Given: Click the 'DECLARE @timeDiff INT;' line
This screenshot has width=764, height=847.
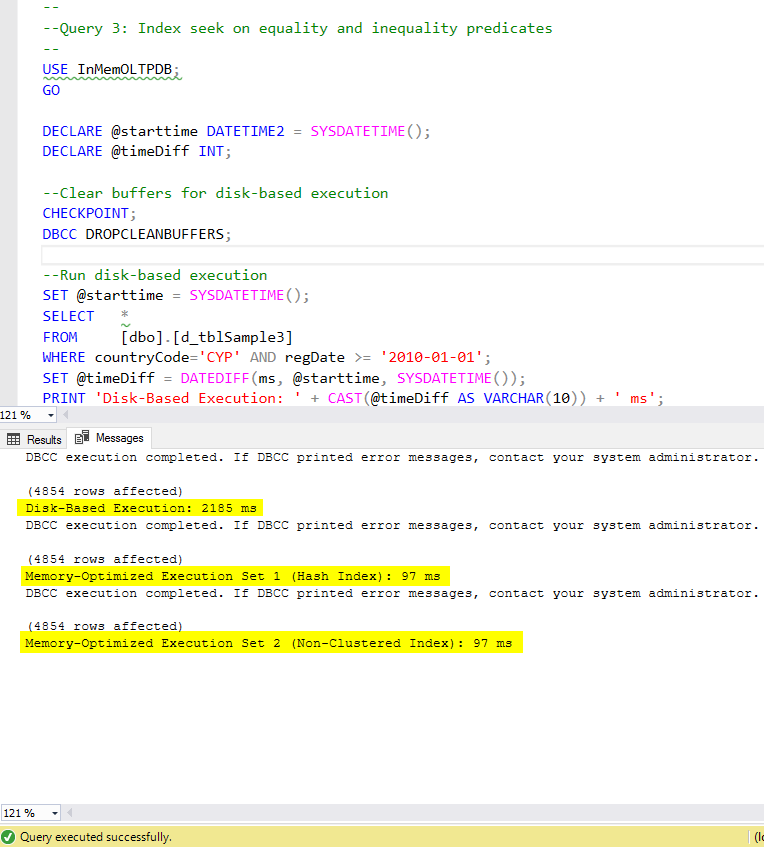Looking at the screenshot, I should pyautogui.click(x=137, y=151).
